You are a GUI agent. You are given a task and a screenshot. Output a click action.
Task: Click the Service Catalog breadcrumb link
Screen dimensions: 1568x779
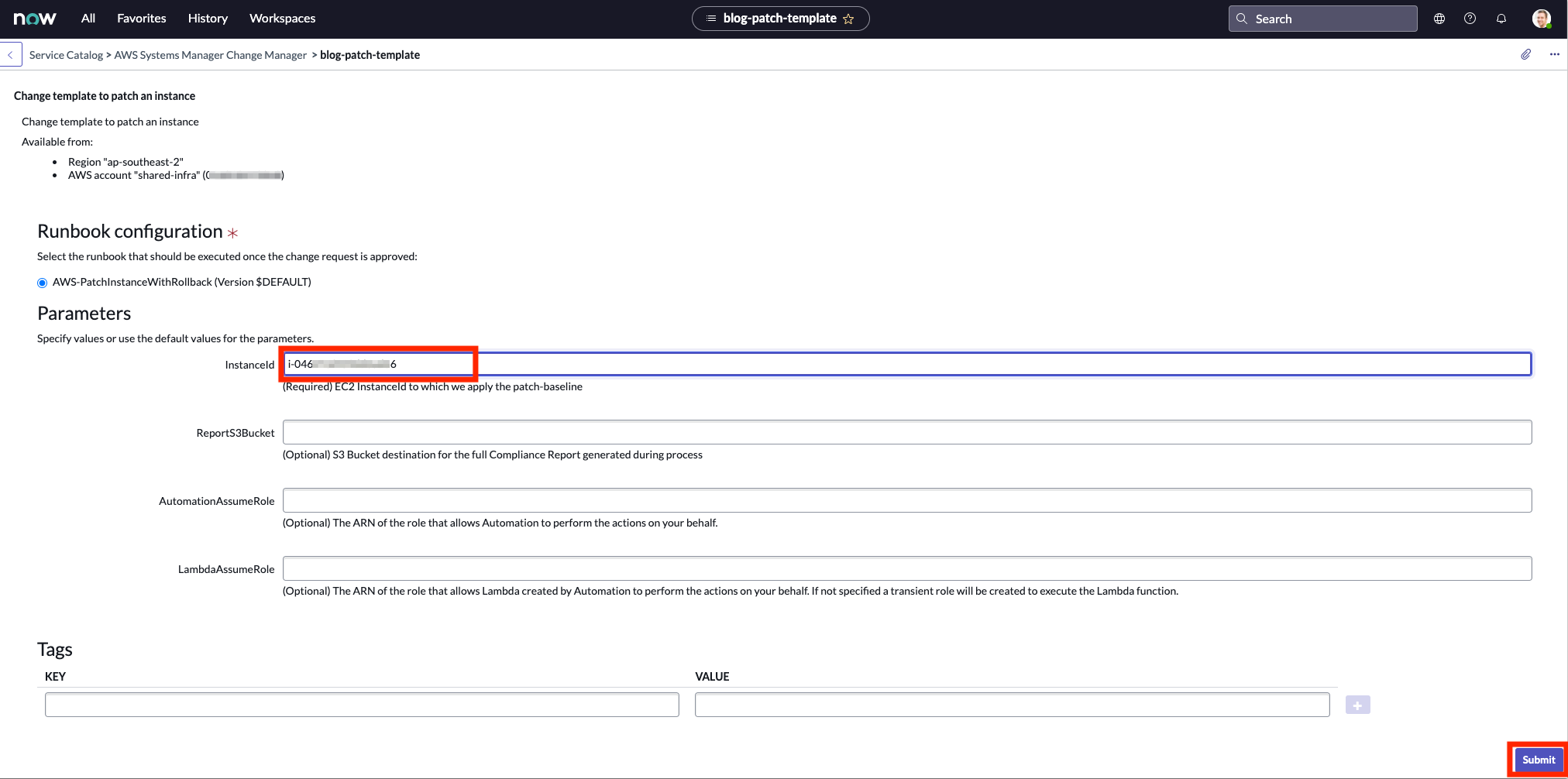pos(66,54)
